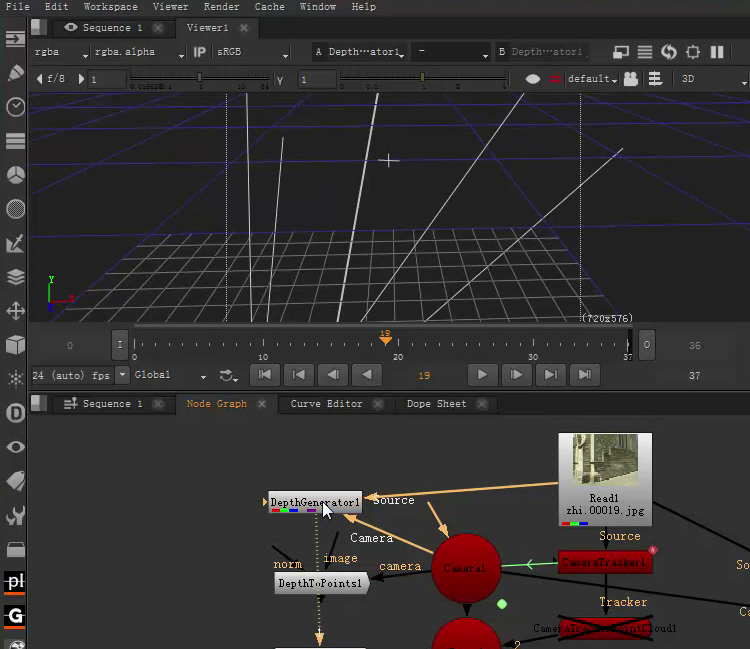Open the Particles nodes toolbar icon
The width and height of the screenshot is (750, 649).
pyautogui.click(x=15, y=379)
